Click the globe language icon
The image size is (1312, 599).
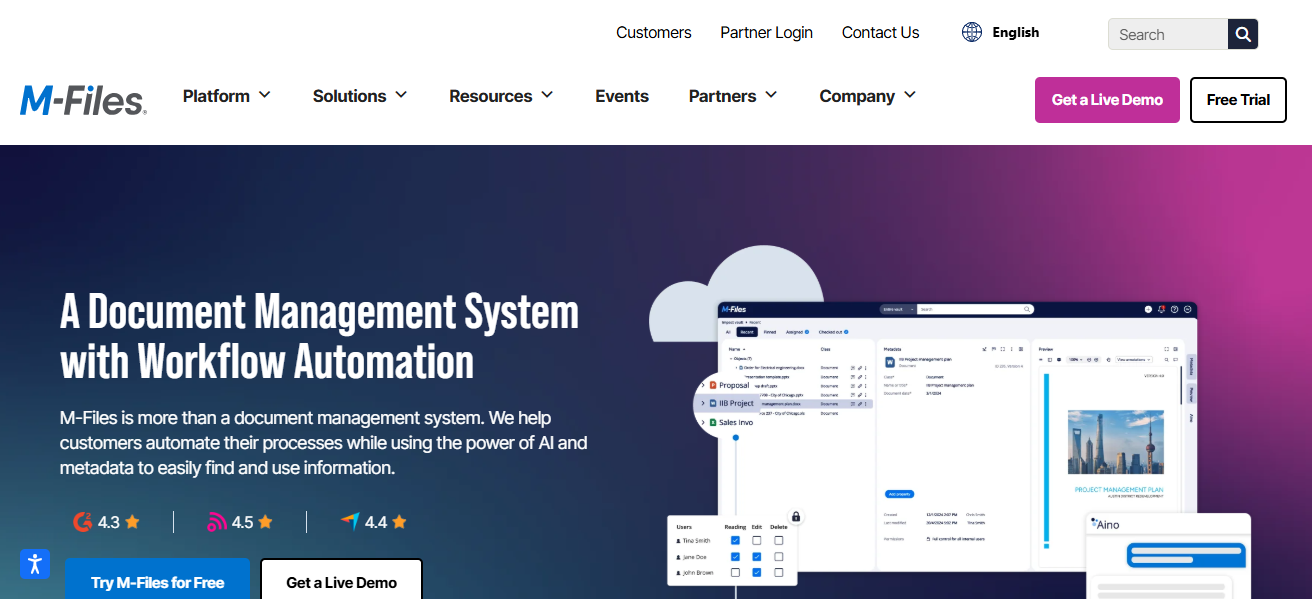pos(972,32)
